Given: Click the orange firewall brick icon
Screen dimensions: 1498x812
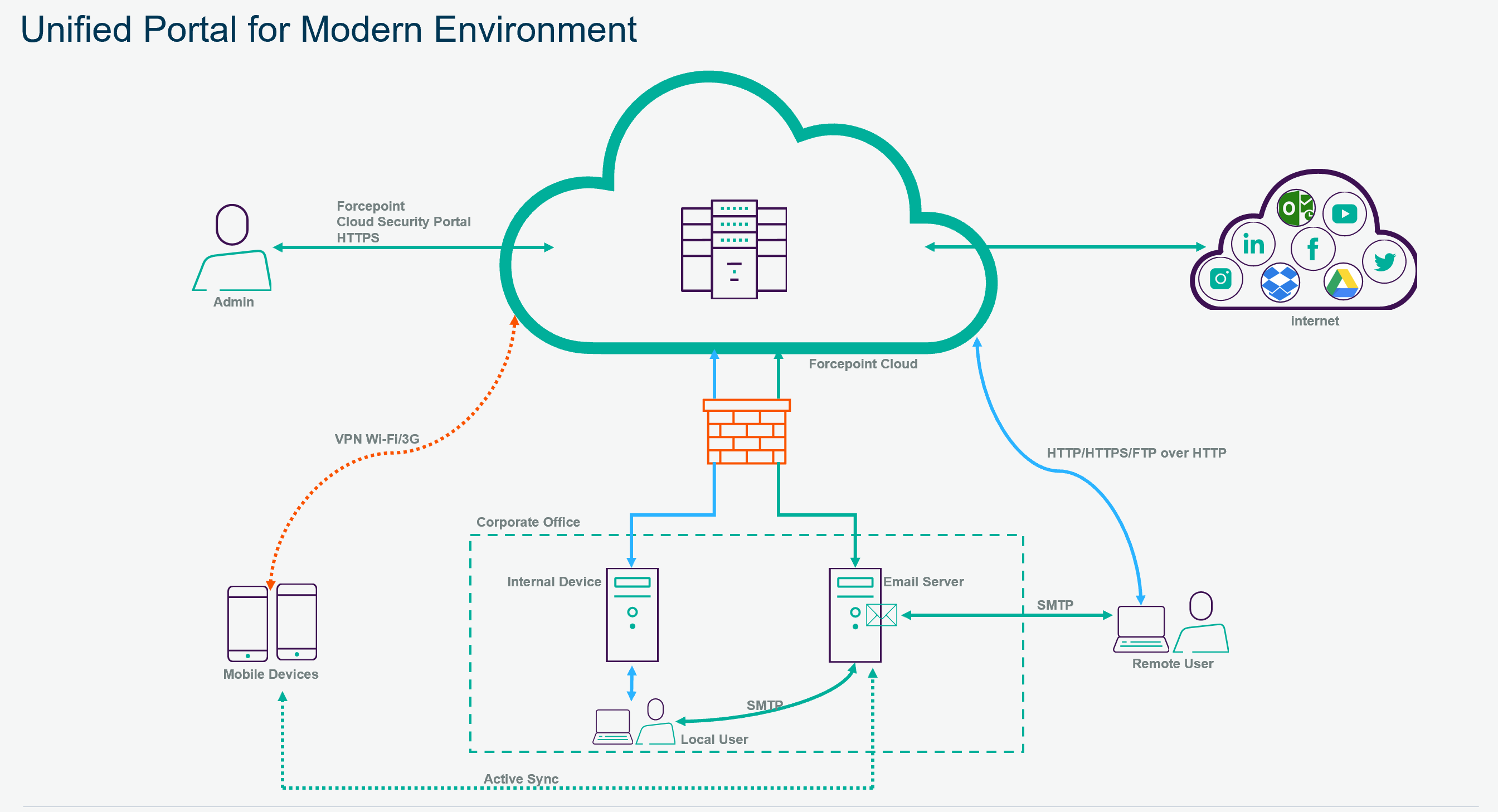Looking at the screenshot, I should [747, 431].
